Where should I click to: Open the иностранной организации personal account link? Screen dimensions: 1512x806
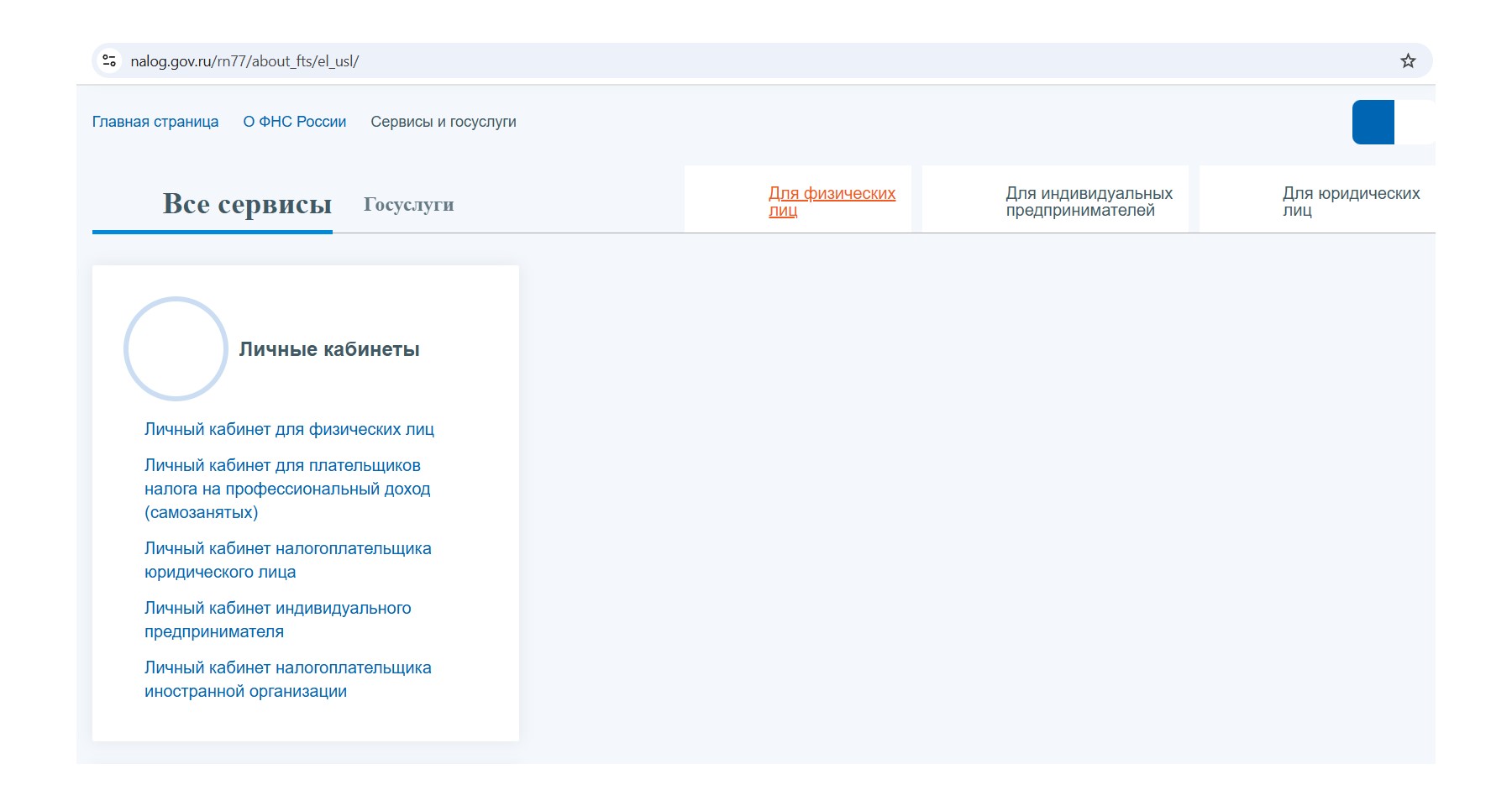tap(287, 679)
